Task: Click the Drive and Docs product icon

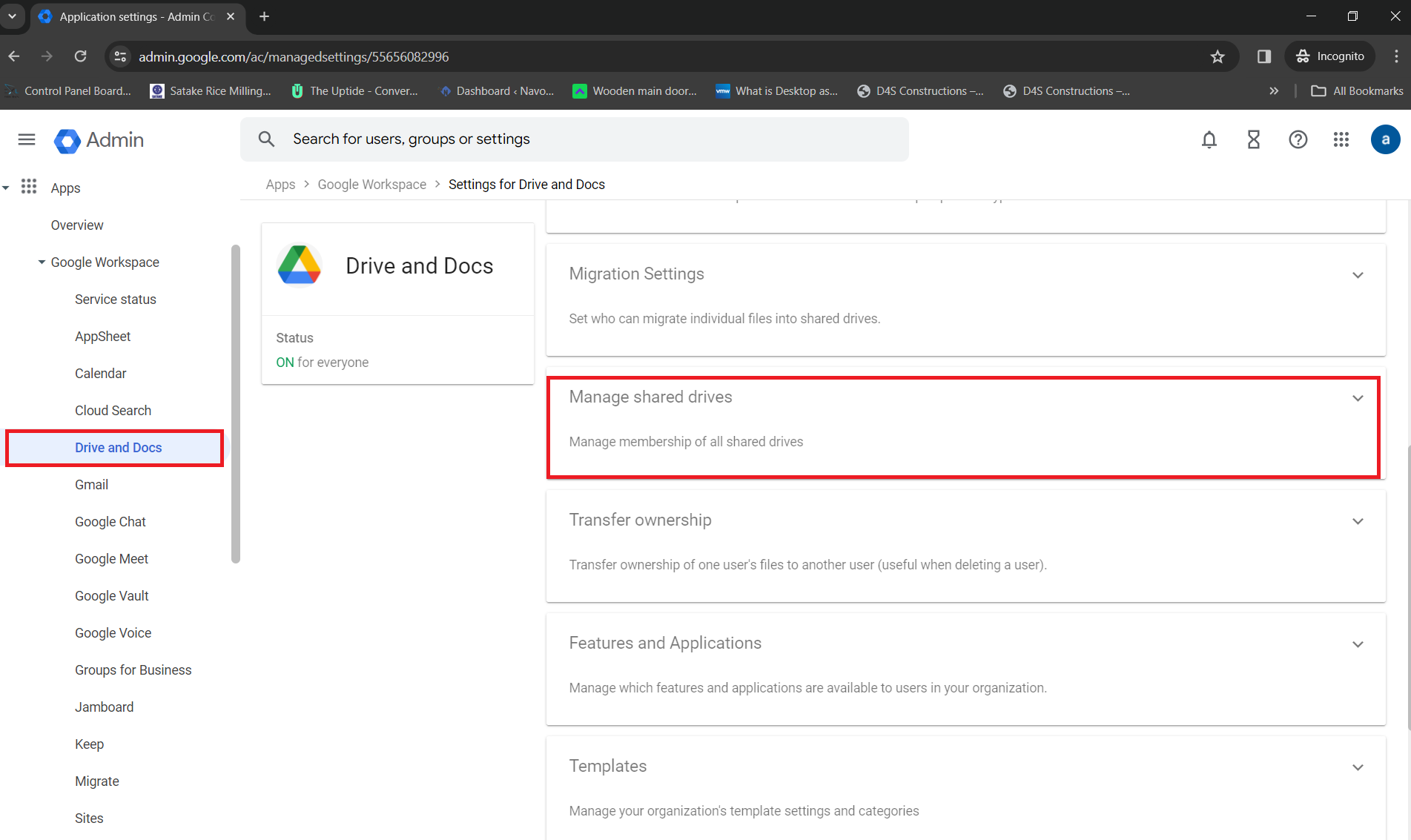Action: (300, 265)
